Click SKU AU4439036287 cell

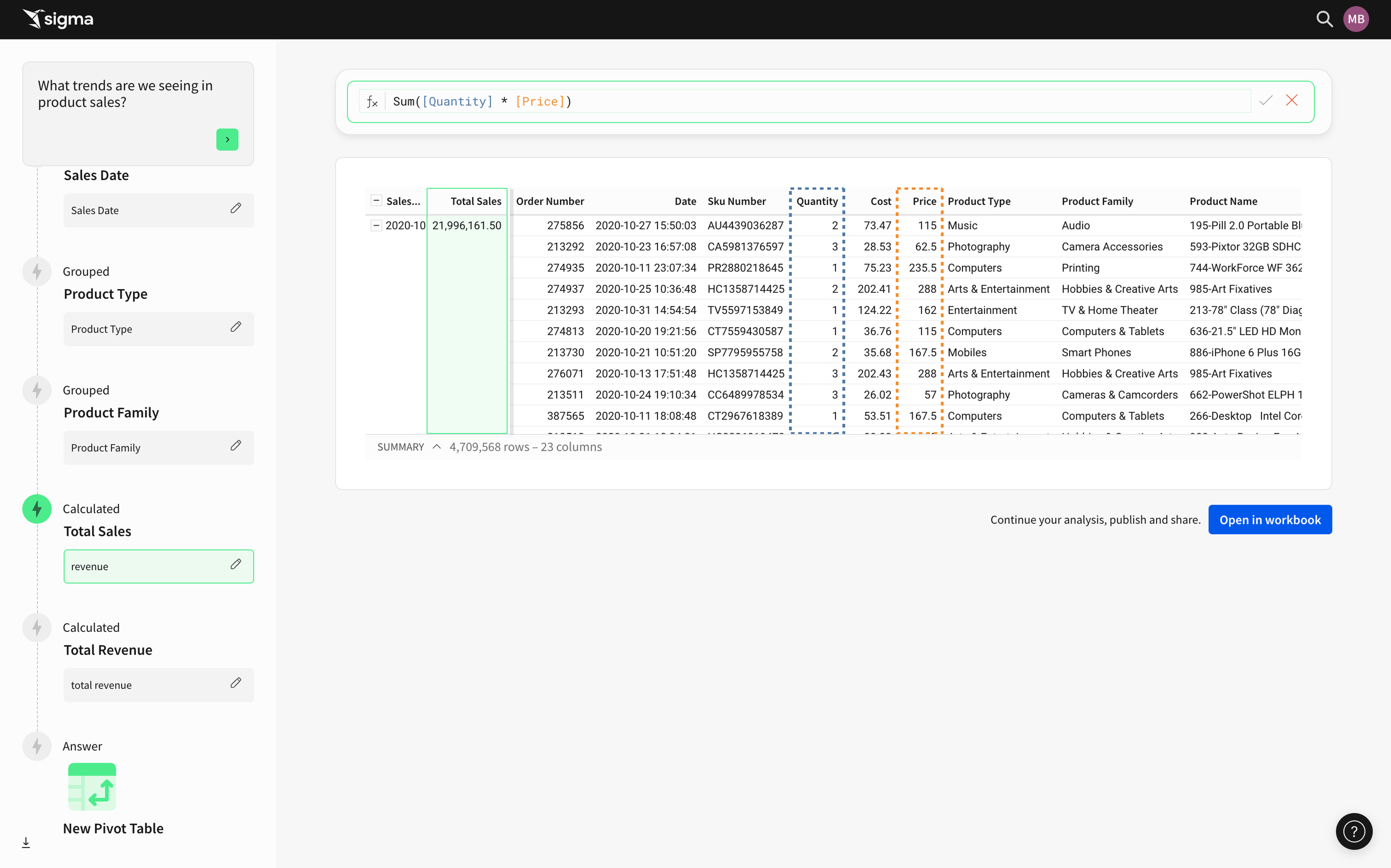[x=745, y=226]
